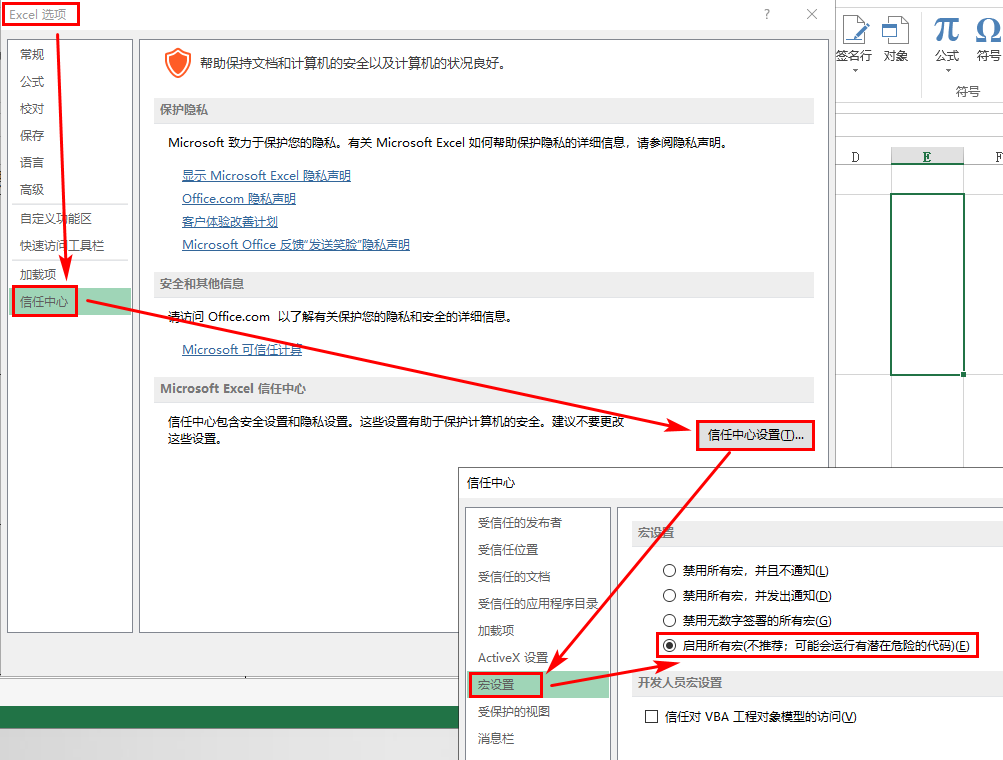Click the 开发人员宏设置 section heading
This screenshot has height=760, width=1003.
(x=679, y=683)
